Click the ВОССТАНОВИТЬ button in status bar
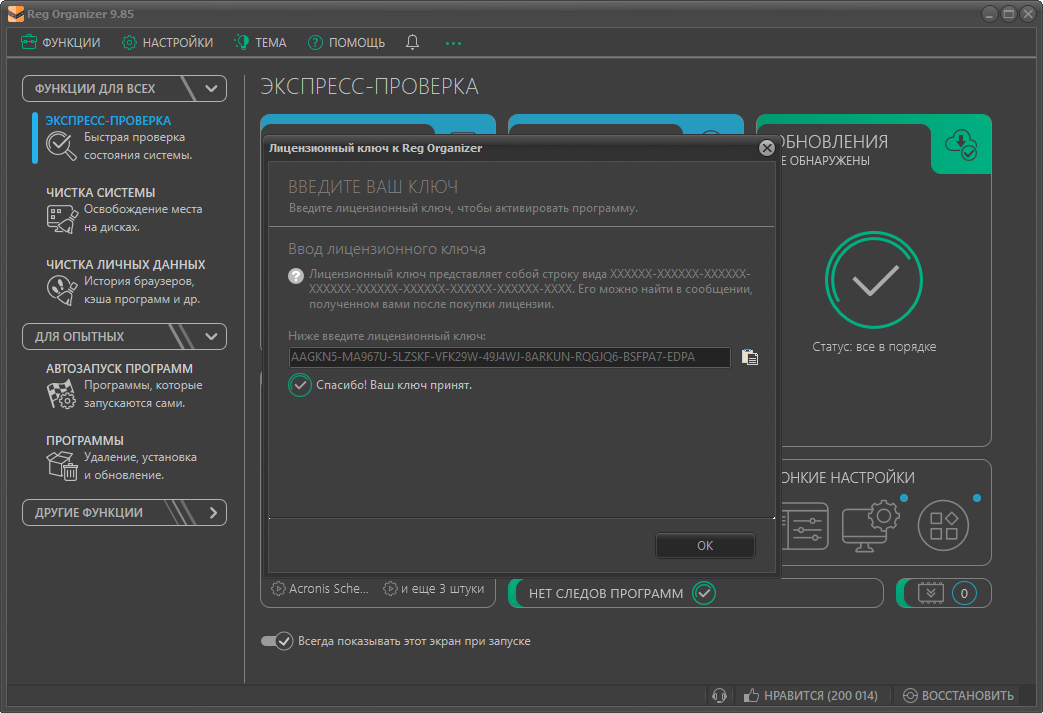 (x=958, y=695)
